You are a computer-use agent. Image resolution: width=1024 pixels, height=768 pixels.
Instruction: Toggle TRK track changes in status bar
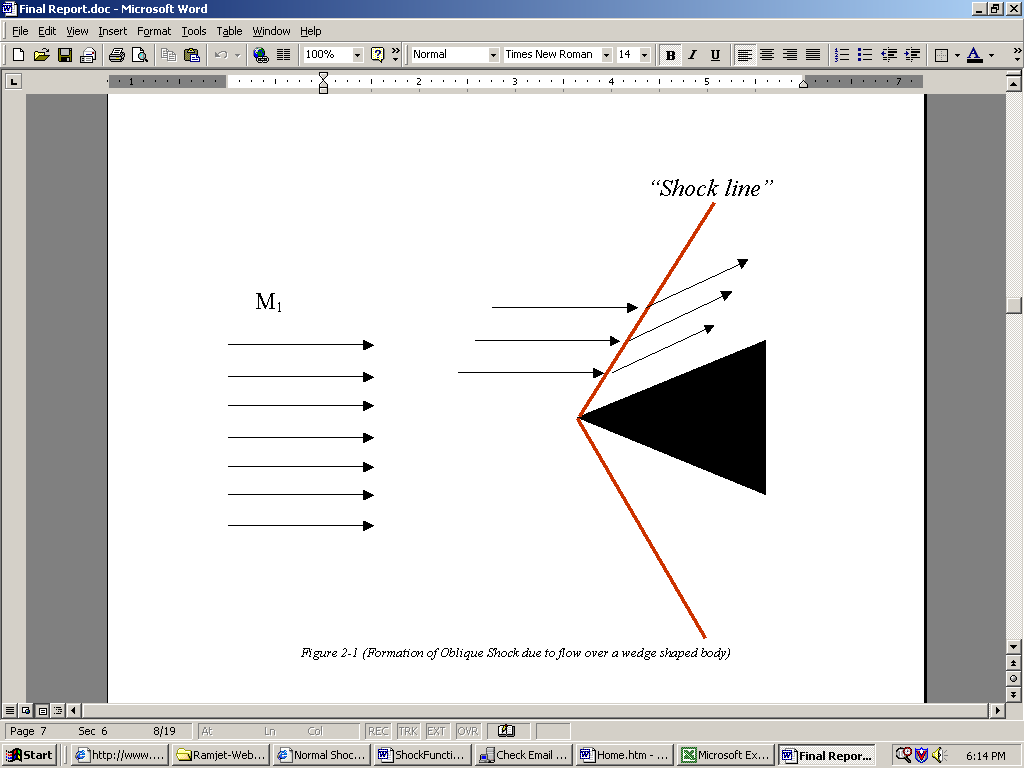point(408,731)
